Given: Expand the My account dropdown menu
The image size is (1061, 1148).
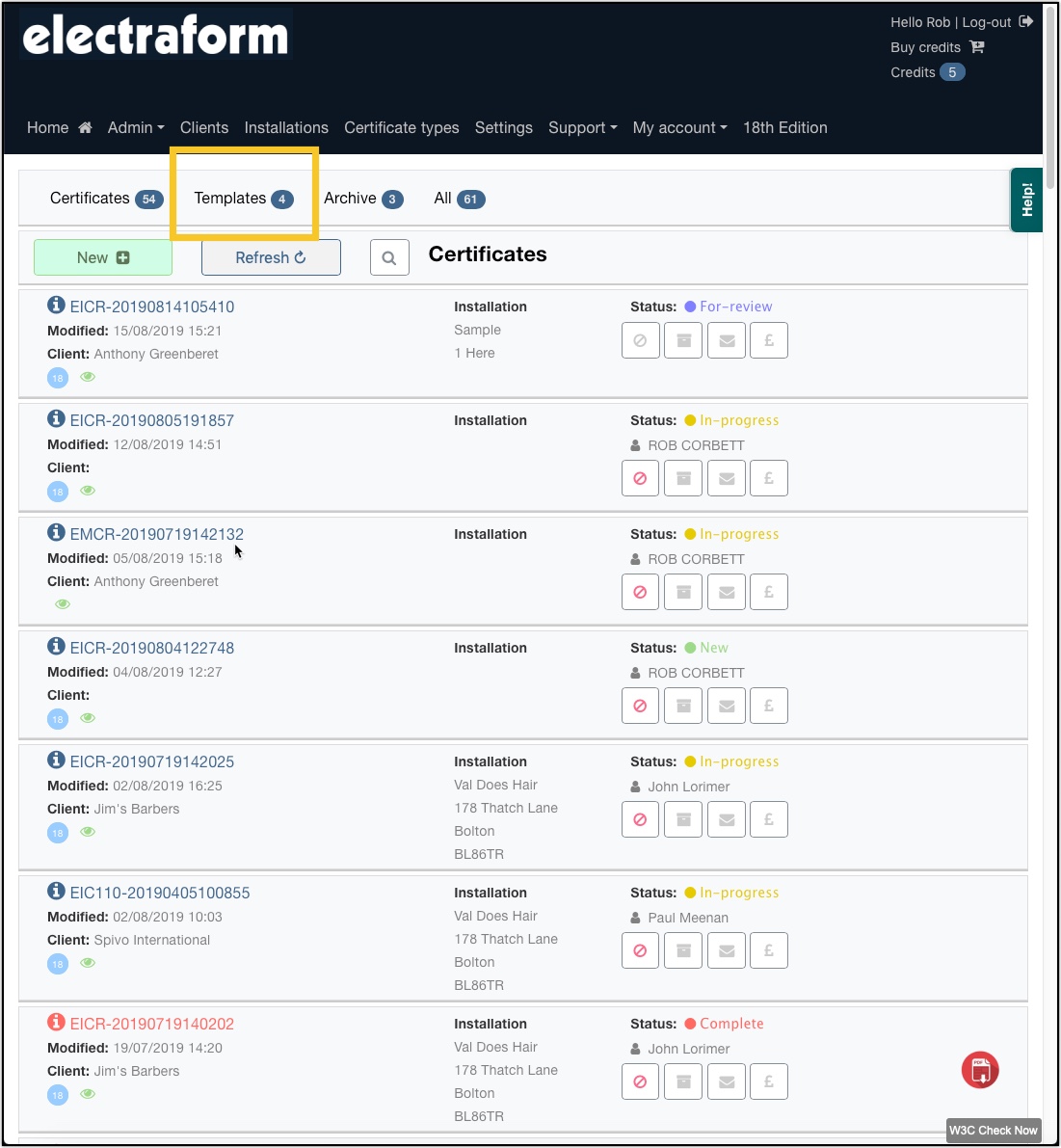Looking at the screenshot, I should click(x=679, y=127).
